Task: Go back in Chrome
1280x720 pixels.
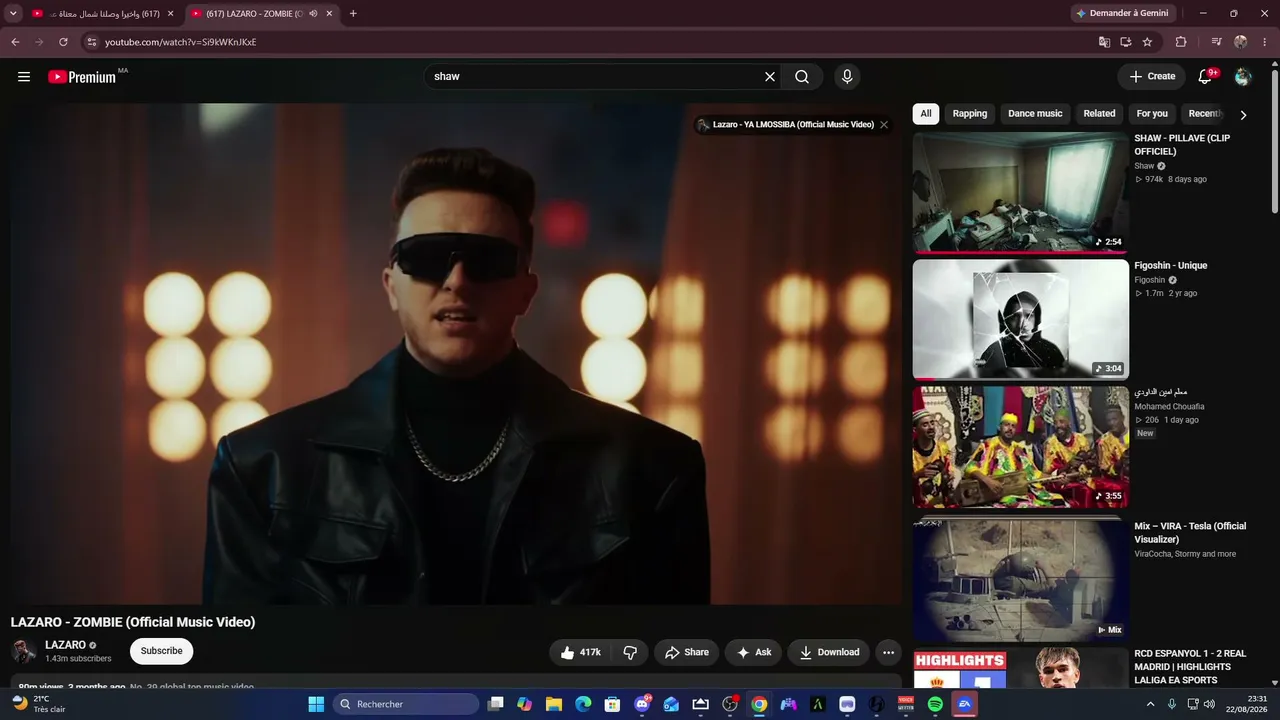Action: 15,42
